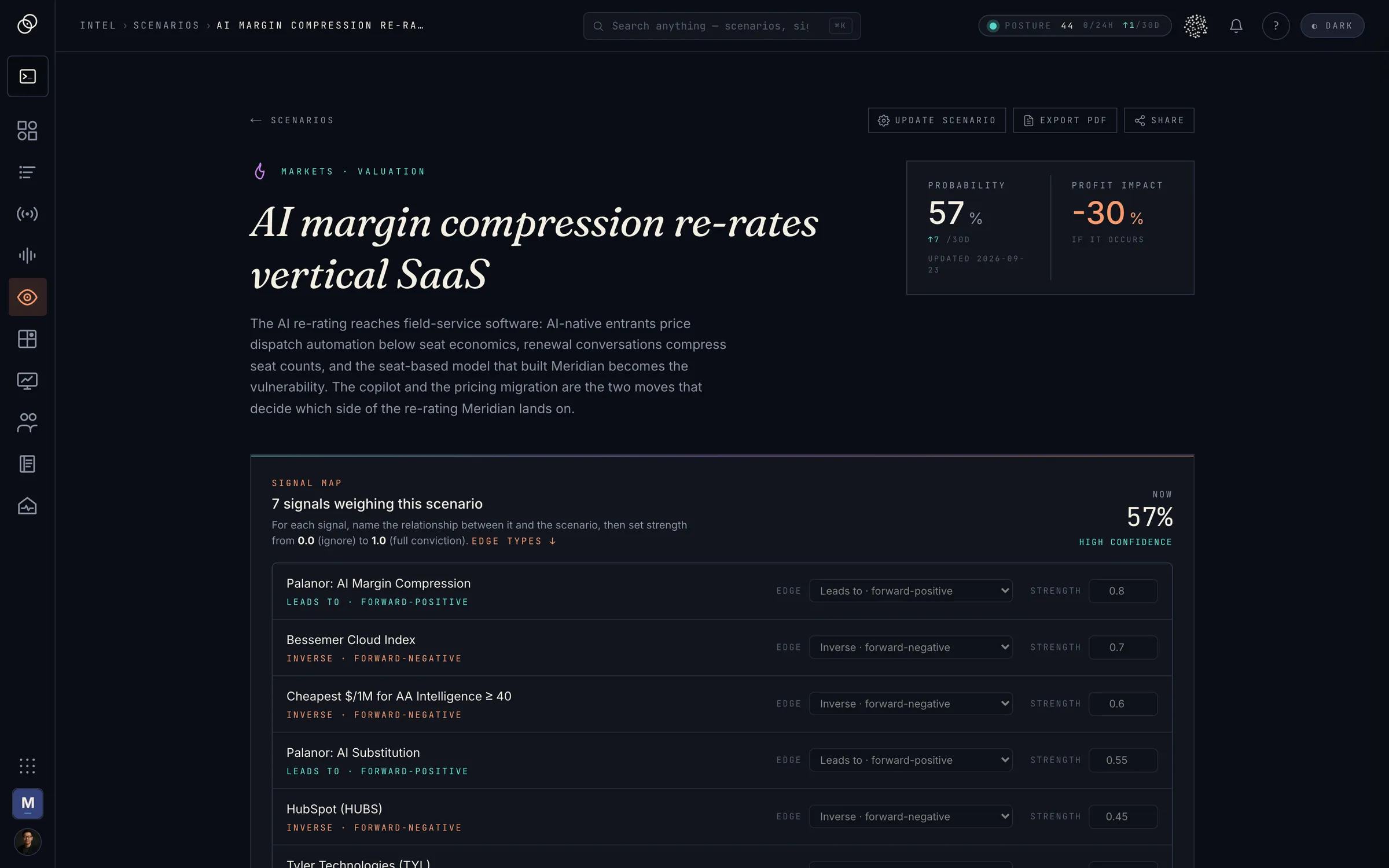Click the POSTURE 44 status pill
1389x868 pixels.
point(1075,26)
